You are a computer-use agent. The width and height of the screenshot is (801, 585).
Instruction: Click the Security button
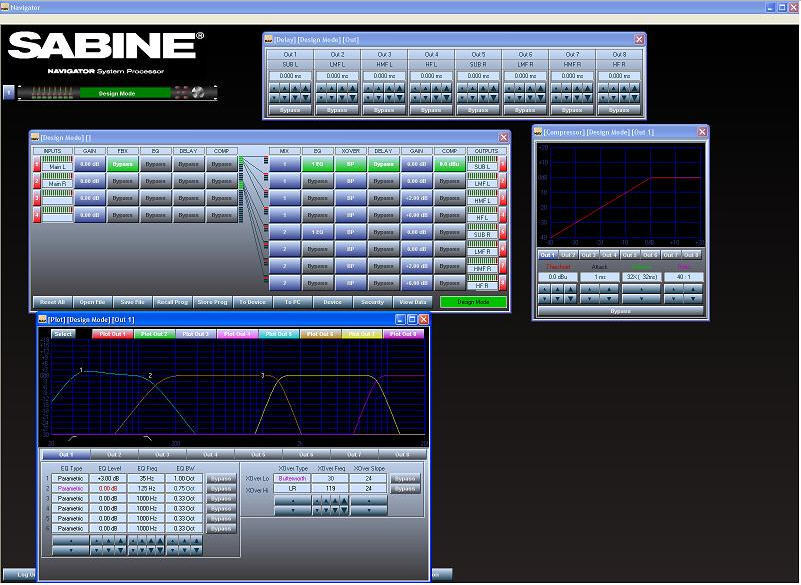372,302
